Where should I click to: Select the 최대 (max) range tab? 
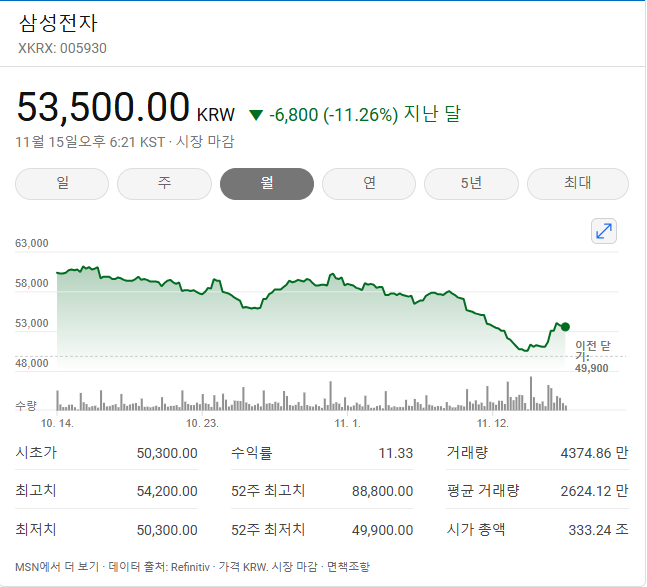pyautogui.click(x=578, y=184)
